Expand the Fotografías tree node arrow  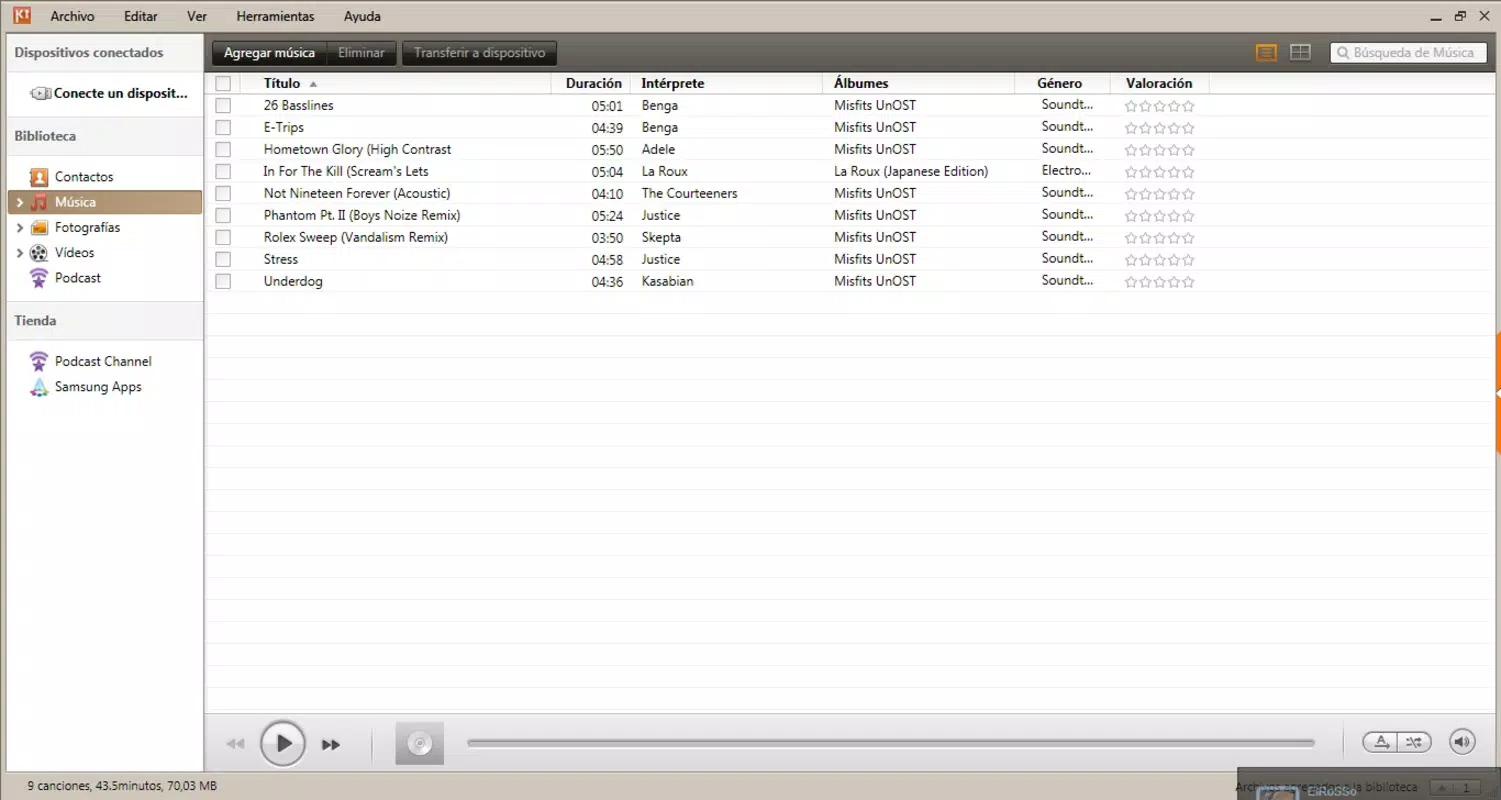tap(19, 228)
